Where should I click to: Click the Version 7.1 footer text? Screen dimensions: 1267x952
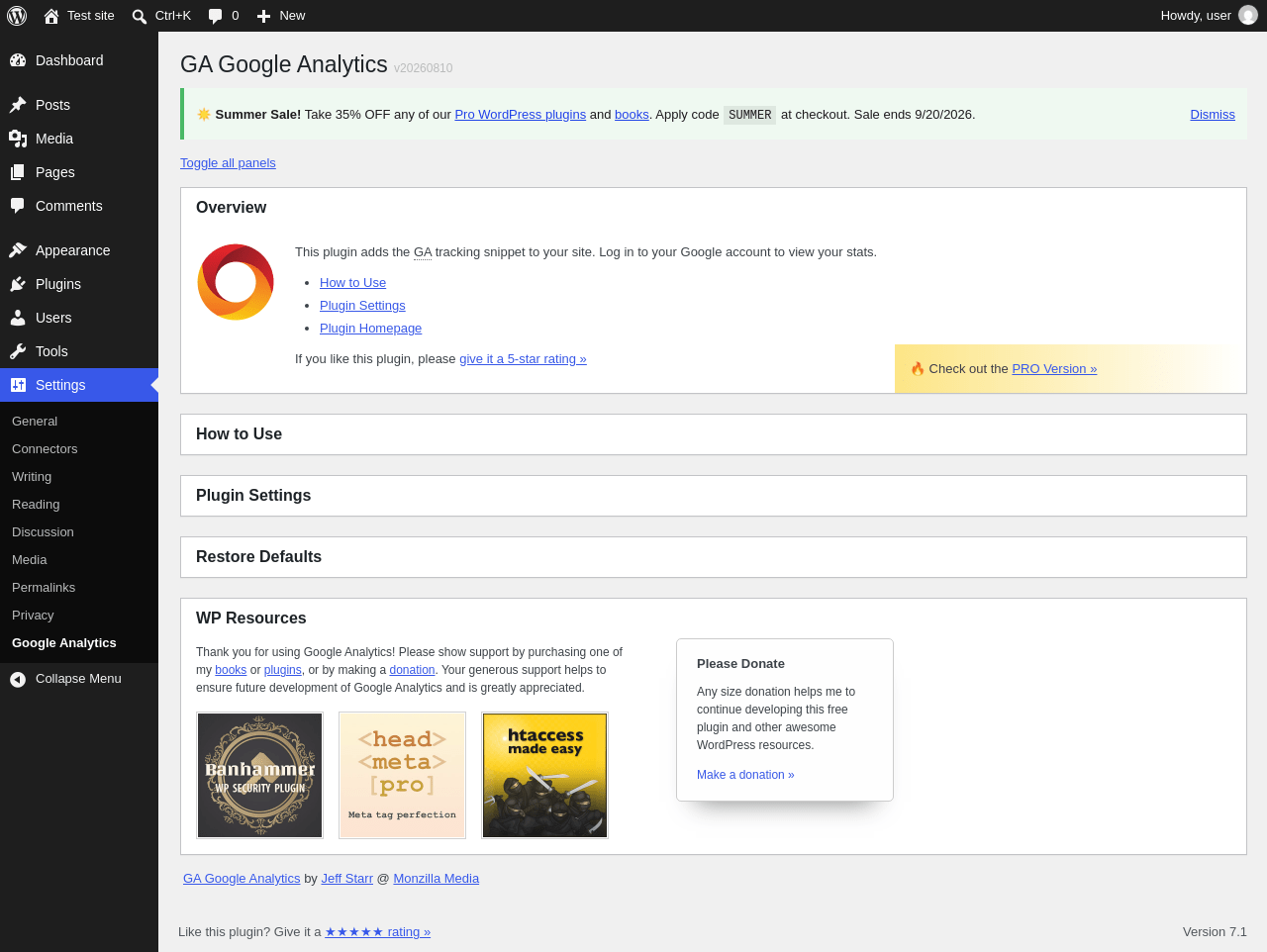1215,932
